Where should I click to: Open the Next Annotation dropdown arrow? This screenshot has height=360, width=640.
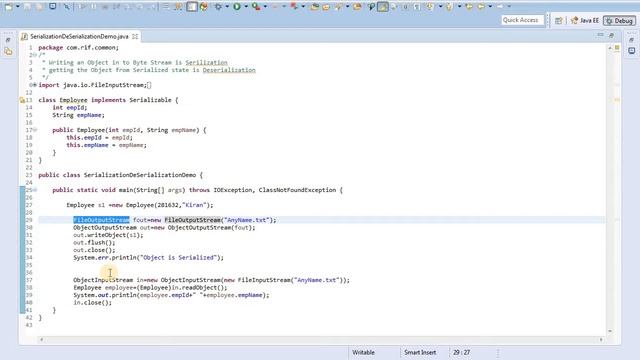tap(440, 7)
